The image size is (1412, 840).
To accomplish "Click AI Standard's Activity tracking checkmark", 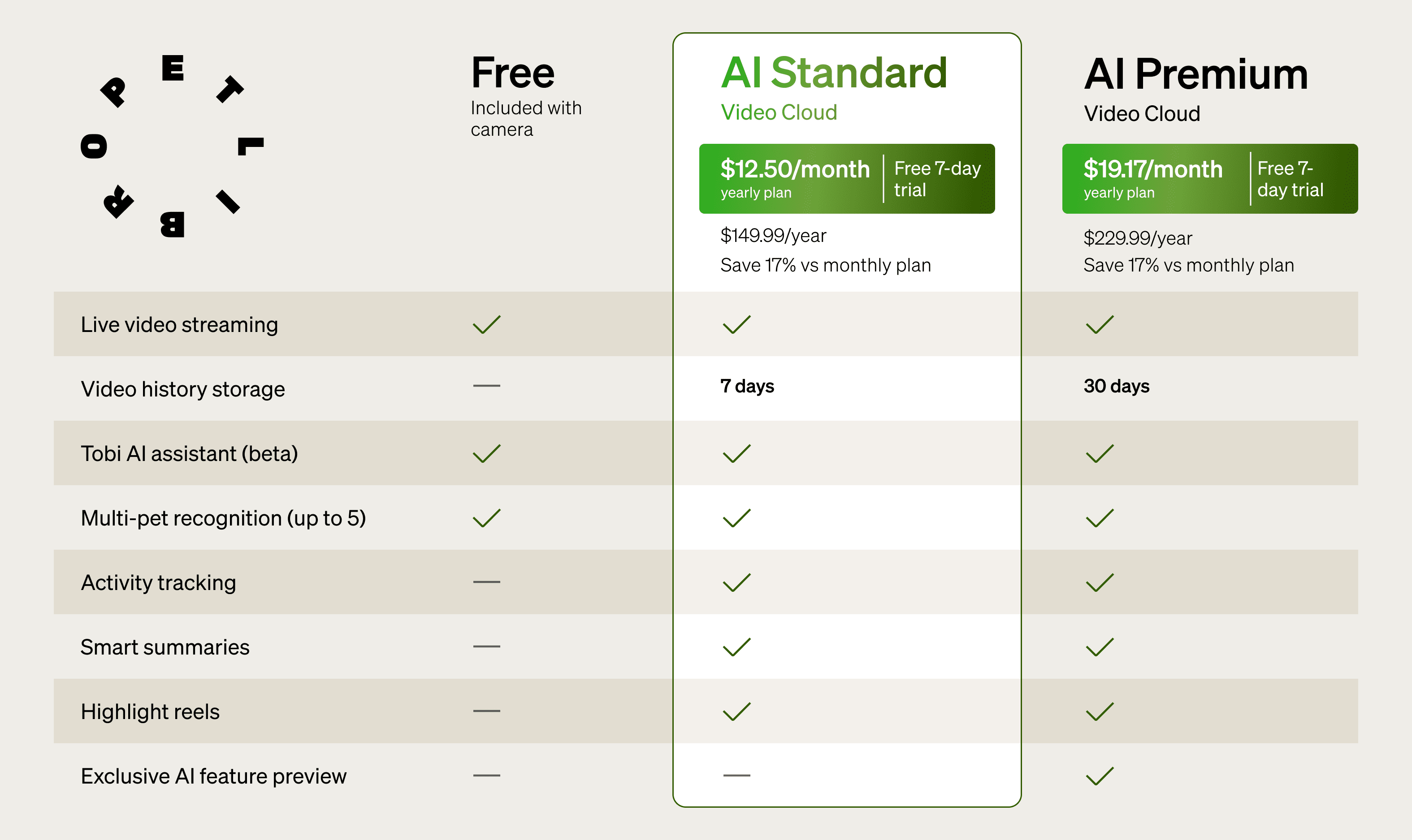I will [736, 582].
